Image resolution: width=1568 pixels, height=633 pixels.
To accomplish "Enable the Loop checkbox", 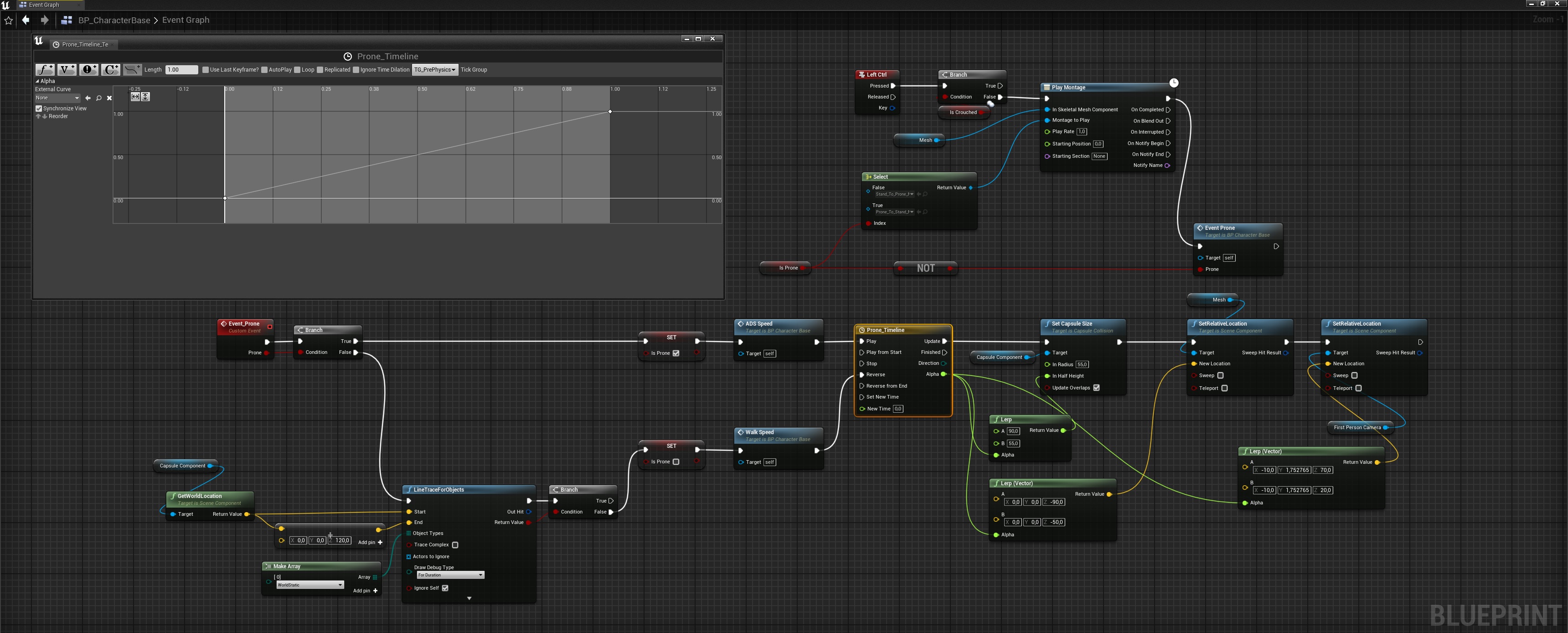I will click(297, 69).
